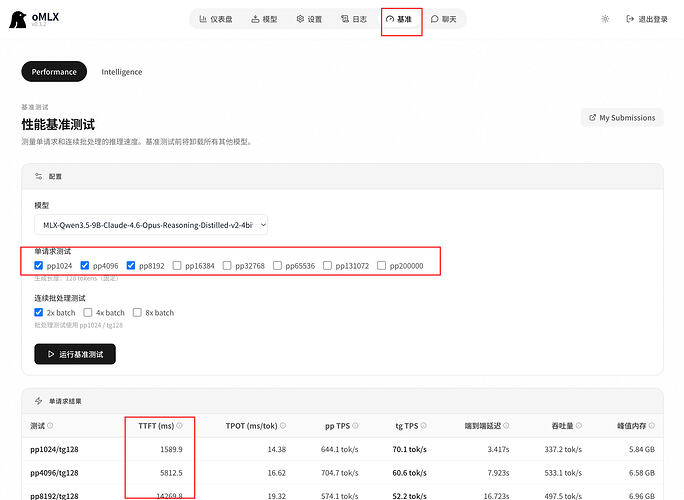Click the pp TPS value 644.1 tok/s

tap(339, 449)
